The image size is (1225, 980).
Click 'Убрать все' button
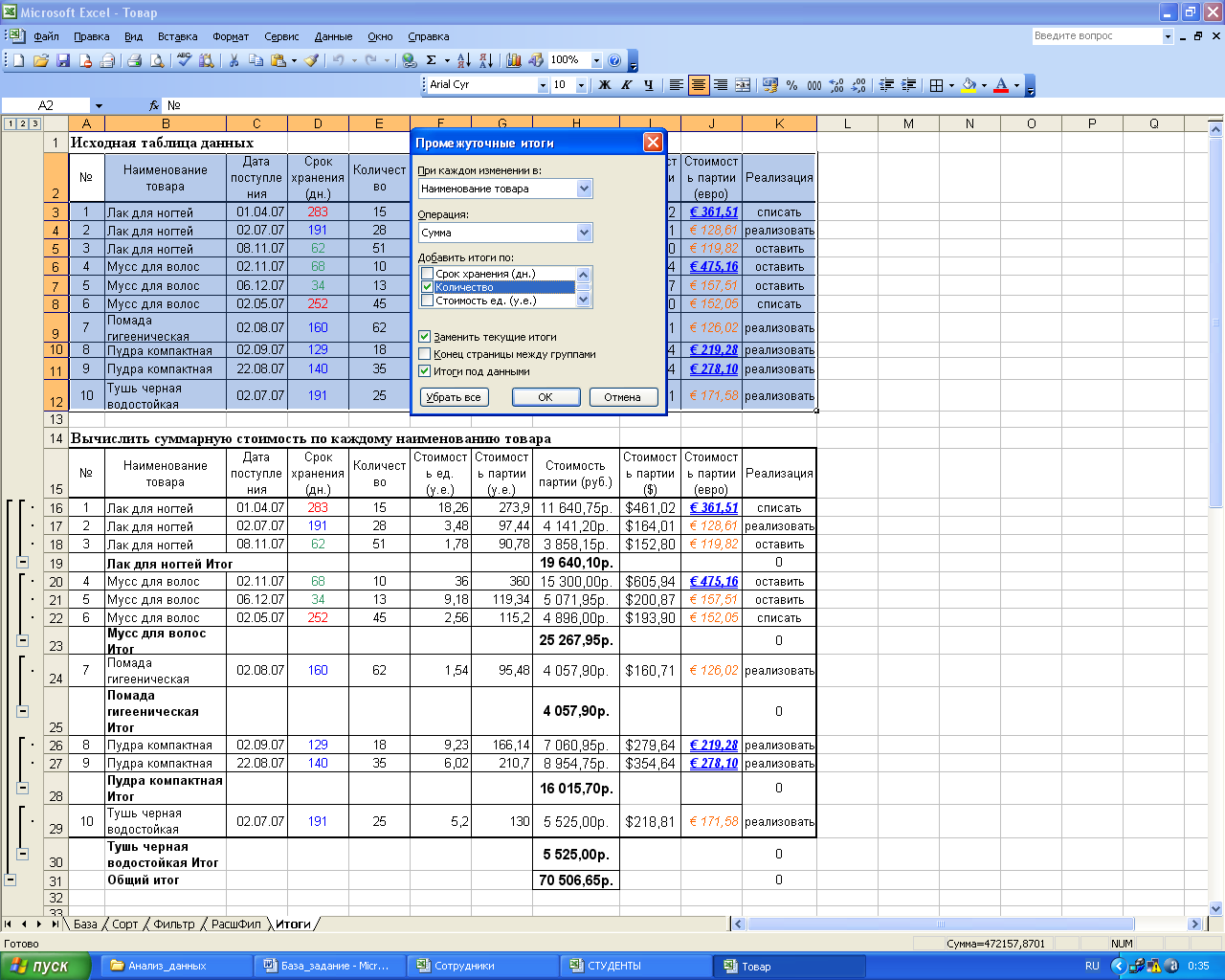tap(454, 397)
